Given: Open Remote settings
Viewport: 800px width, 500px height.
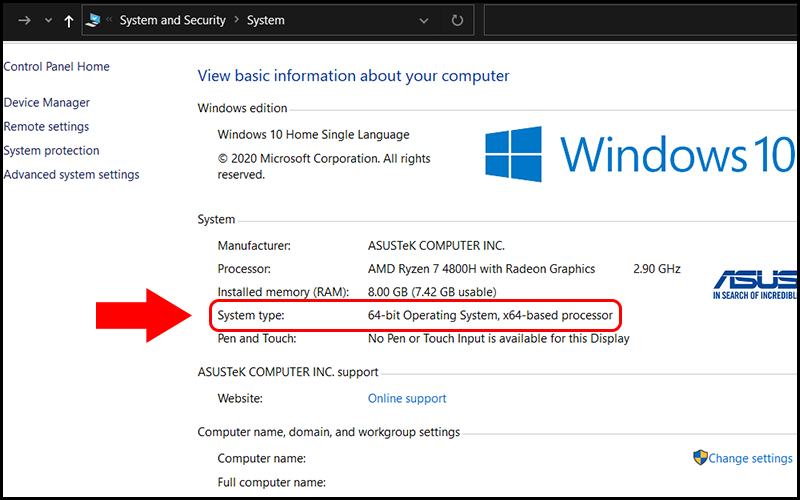Looking at the screenshot, I should tap(46, 127).
